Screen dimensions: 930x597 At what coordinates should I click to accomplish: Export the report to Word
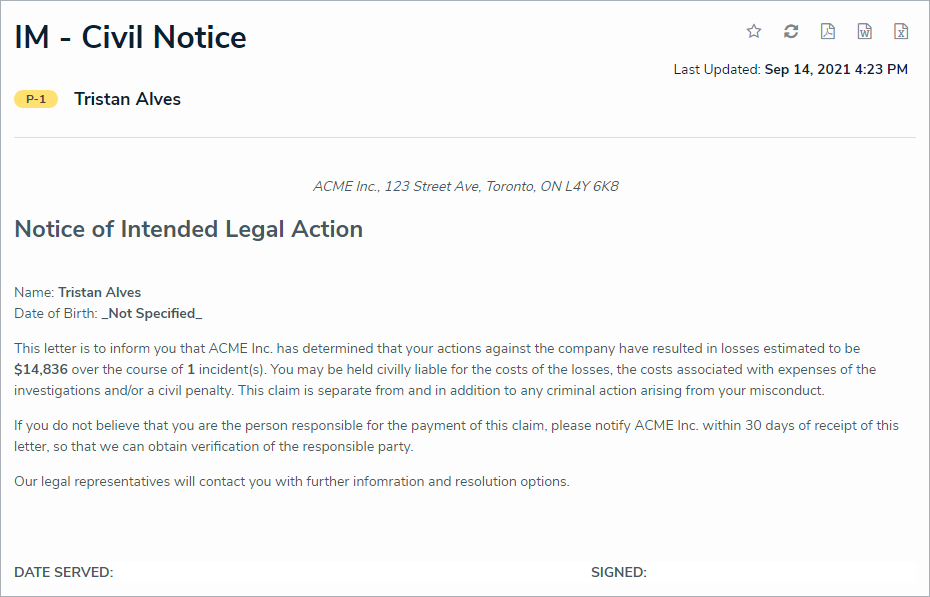[x=865, y=32]
